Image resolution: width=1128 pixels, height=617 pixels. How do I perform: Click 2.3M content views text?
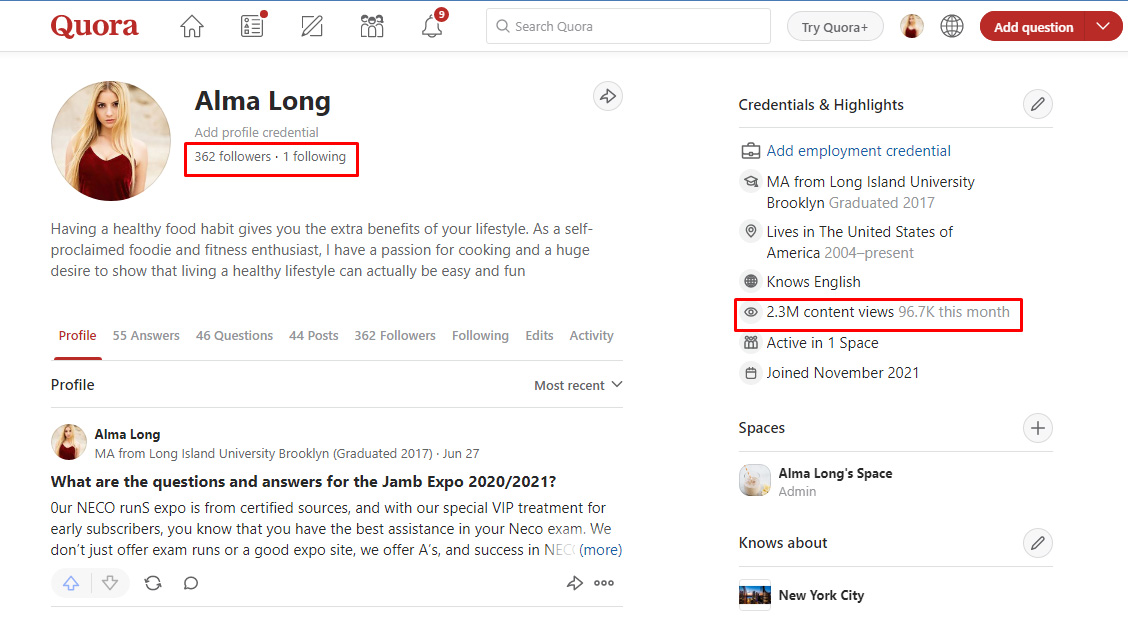(830, 312)
